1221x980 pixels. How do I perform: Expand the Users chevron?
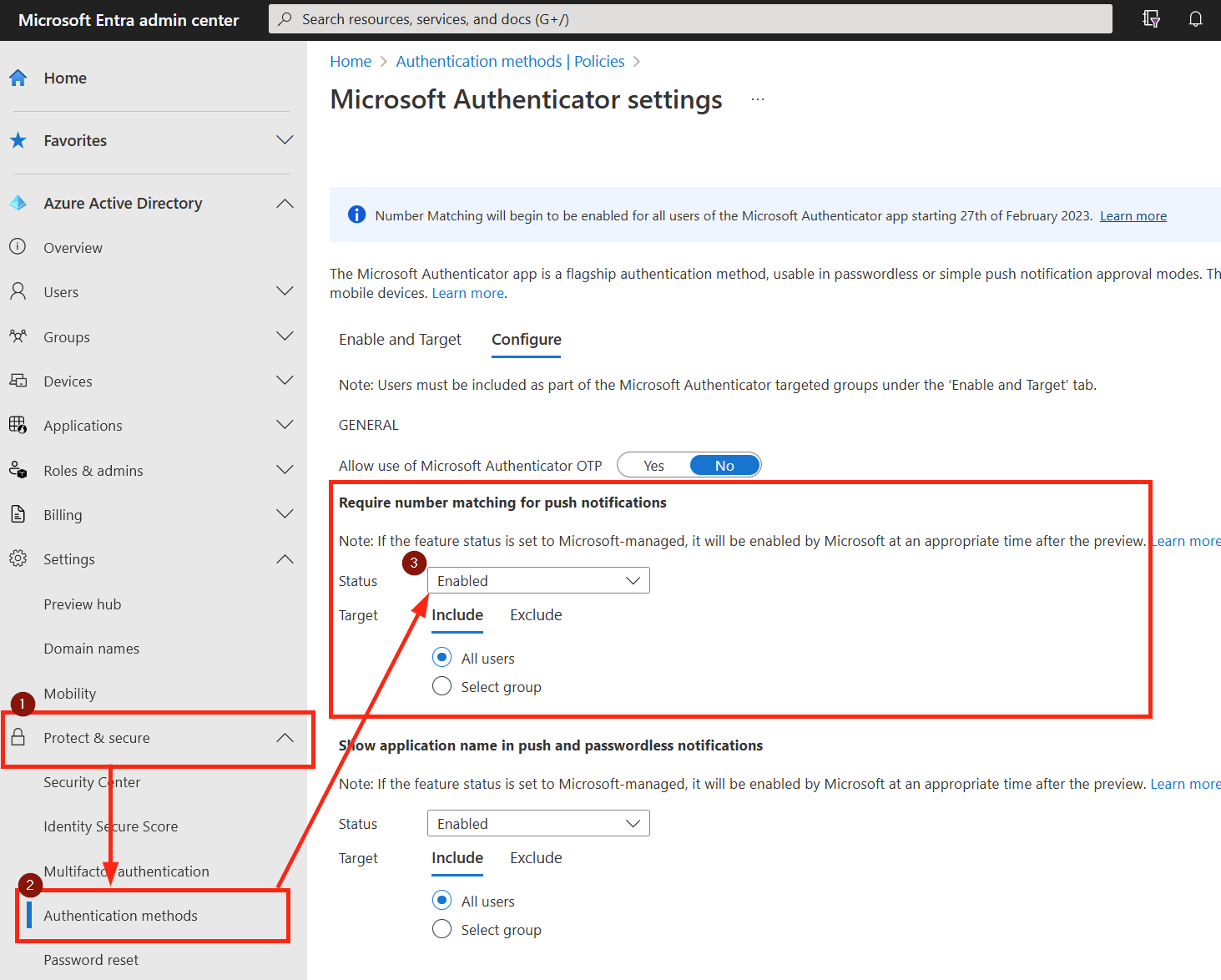click(x=285, y=291)
